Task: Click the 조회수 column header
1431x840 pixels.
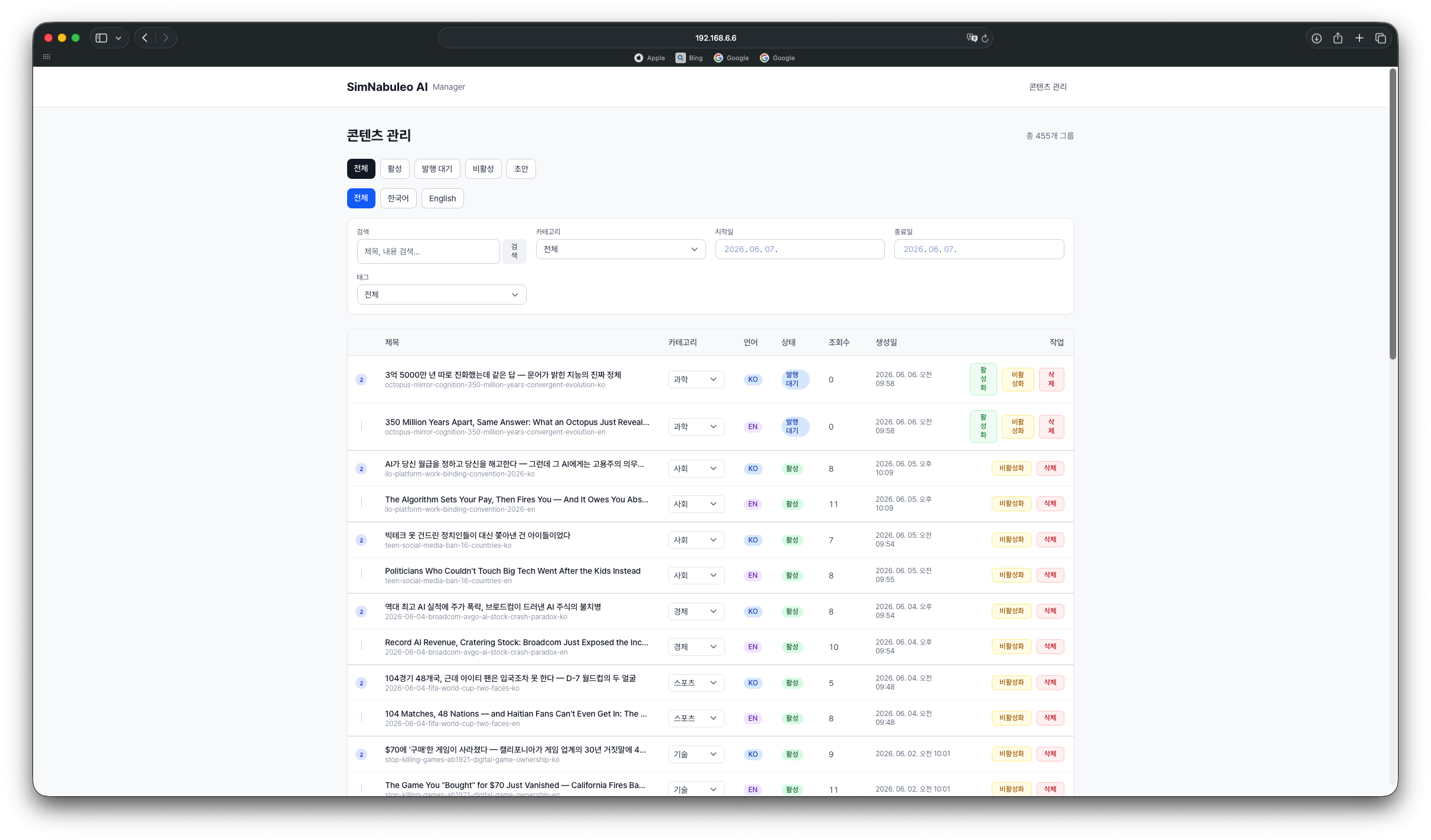Action: (x=839, y=342)
